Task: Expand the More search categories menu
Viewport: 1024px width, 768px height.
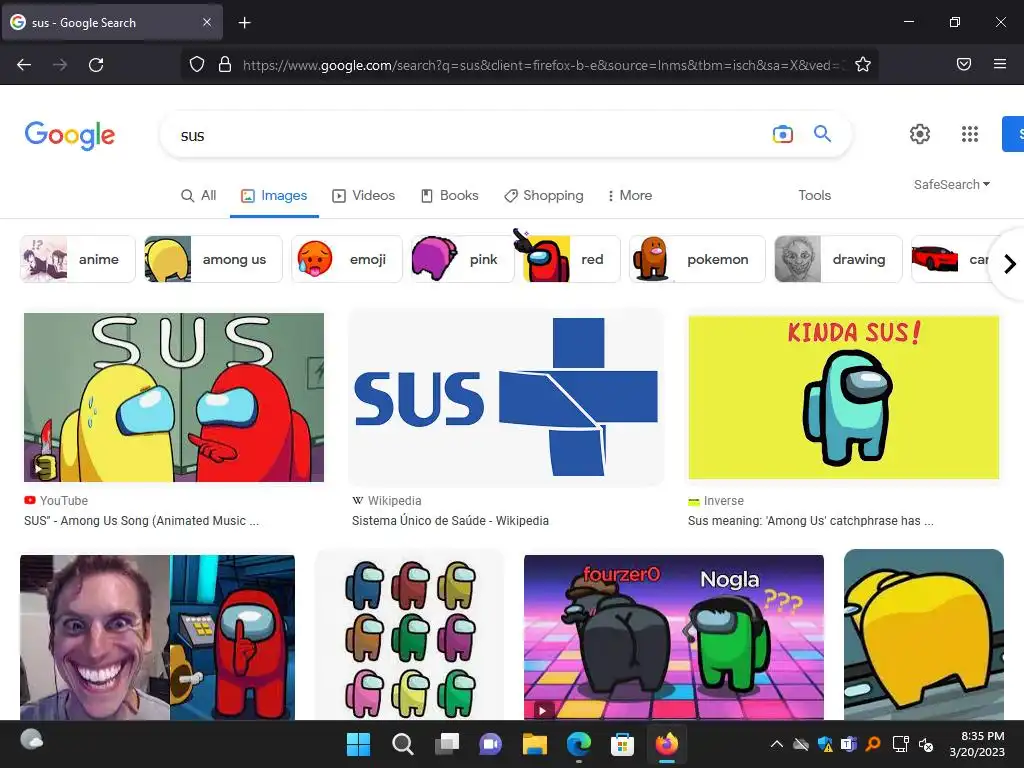Action: click(630, 195)
